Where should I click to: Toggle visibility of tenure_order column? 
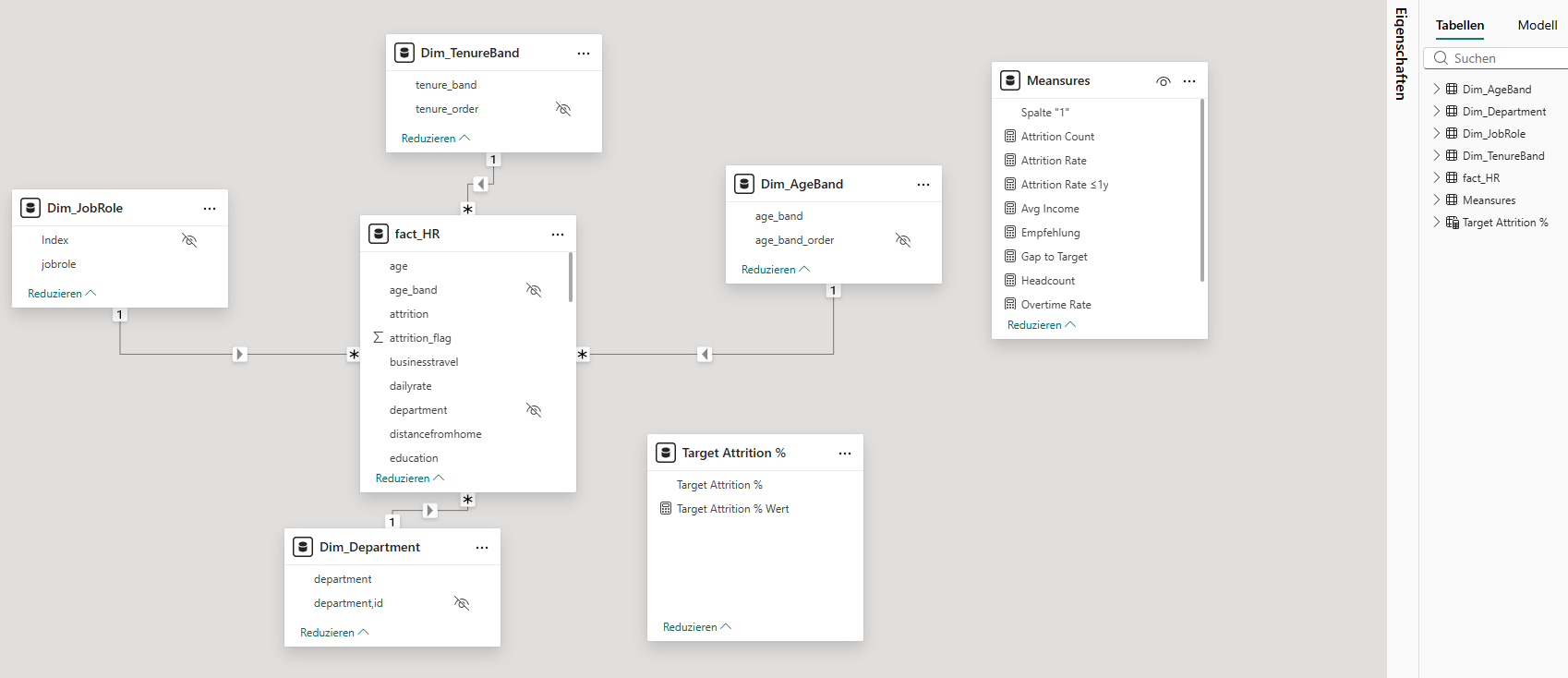click(x=563, y=109)
